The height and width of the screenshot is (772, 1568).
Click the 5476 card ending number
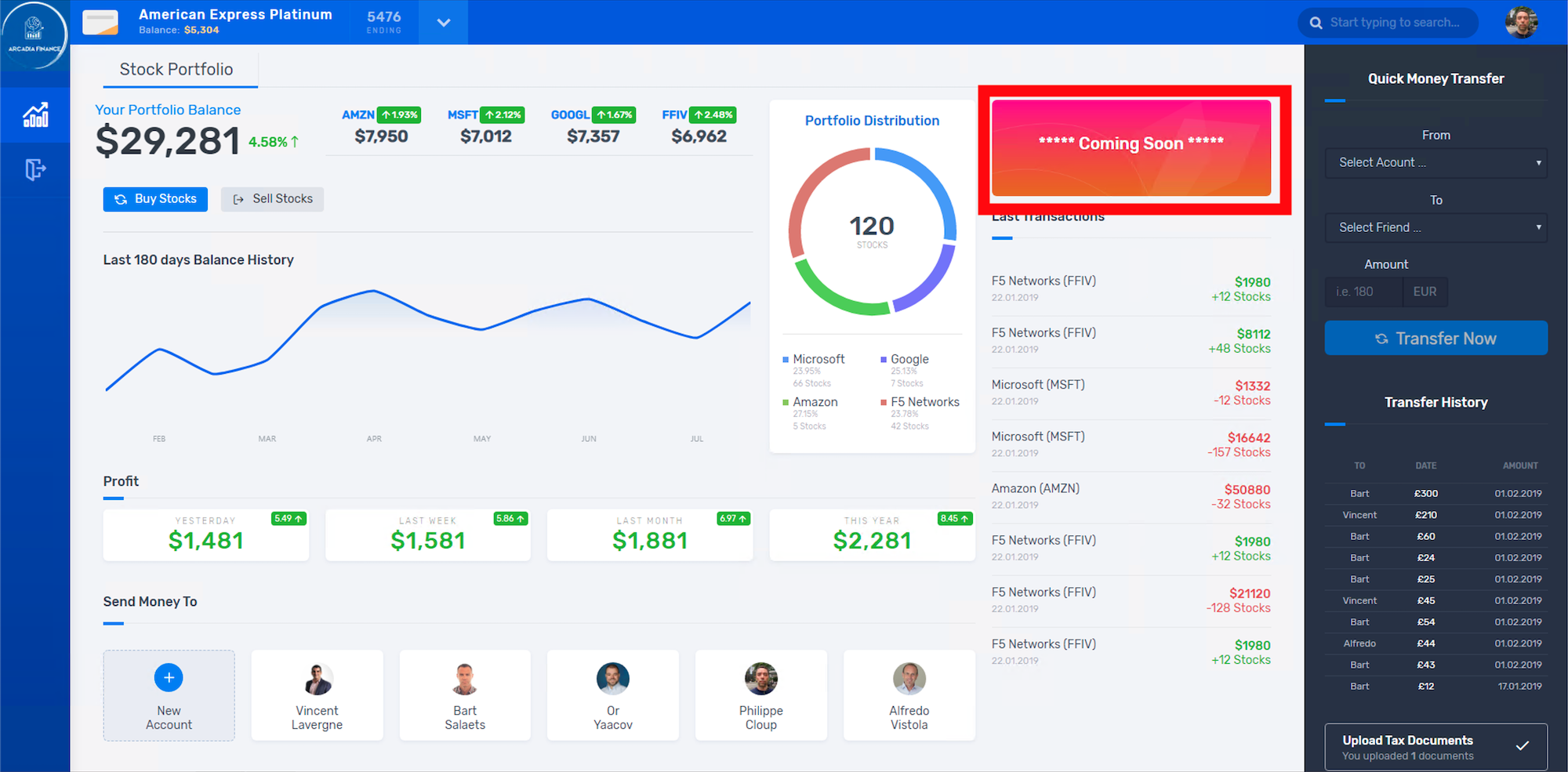[384, 16]
